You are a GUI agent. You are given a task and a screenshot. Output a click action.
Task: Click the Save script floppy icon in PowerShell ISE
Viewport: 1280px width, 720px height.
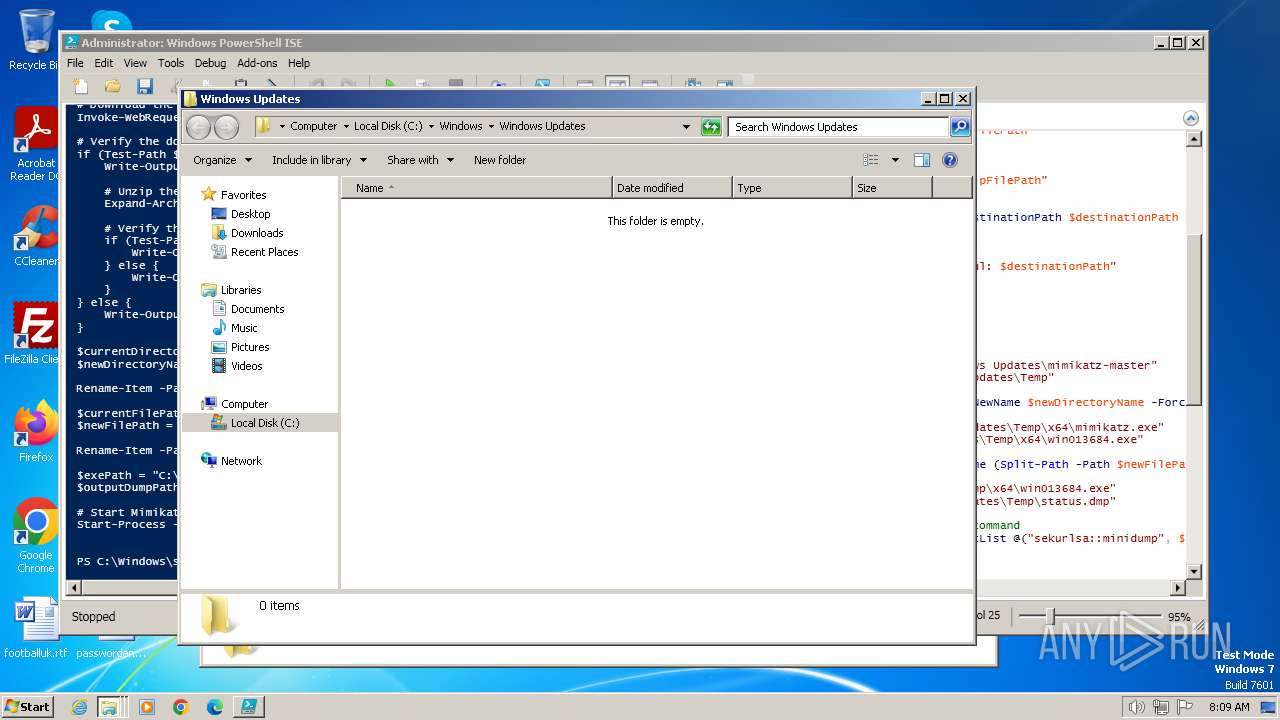pos(145,86)
